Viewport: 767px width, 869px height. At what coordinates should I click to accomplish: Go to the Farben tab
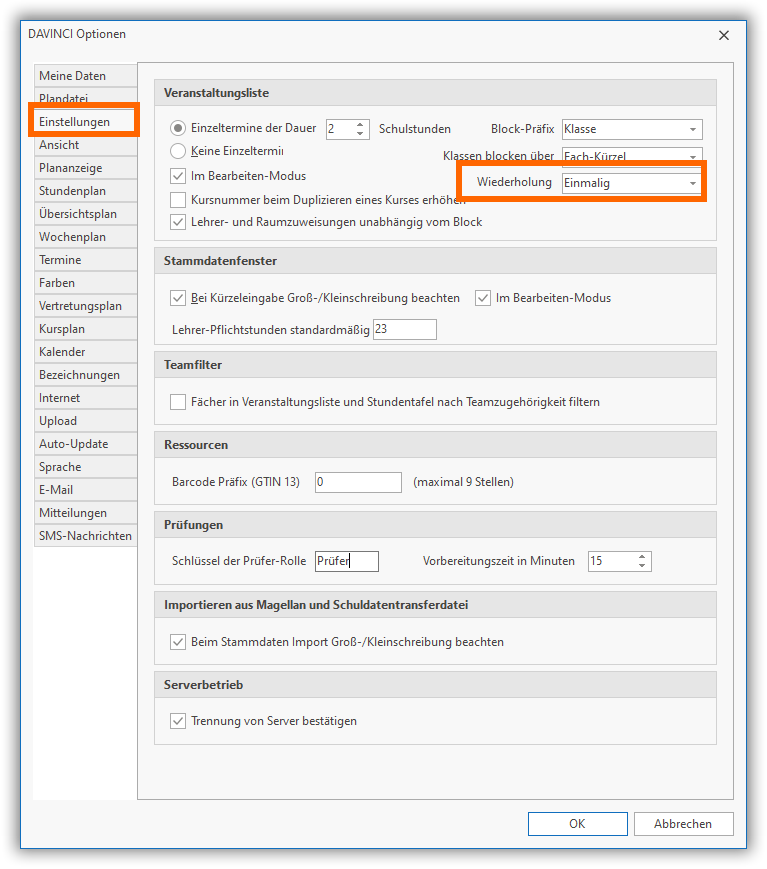click(x=57, y=283)
